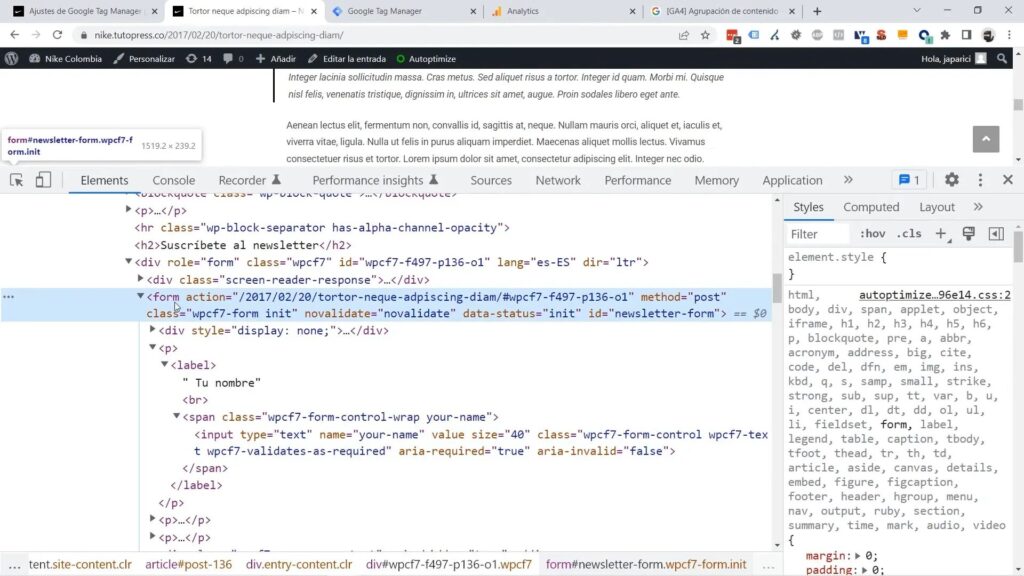The height and width of the screenshot is (576, 1024).
Task: Open a new browser tab
Action: pyautogui.click(x=817, y=11)
